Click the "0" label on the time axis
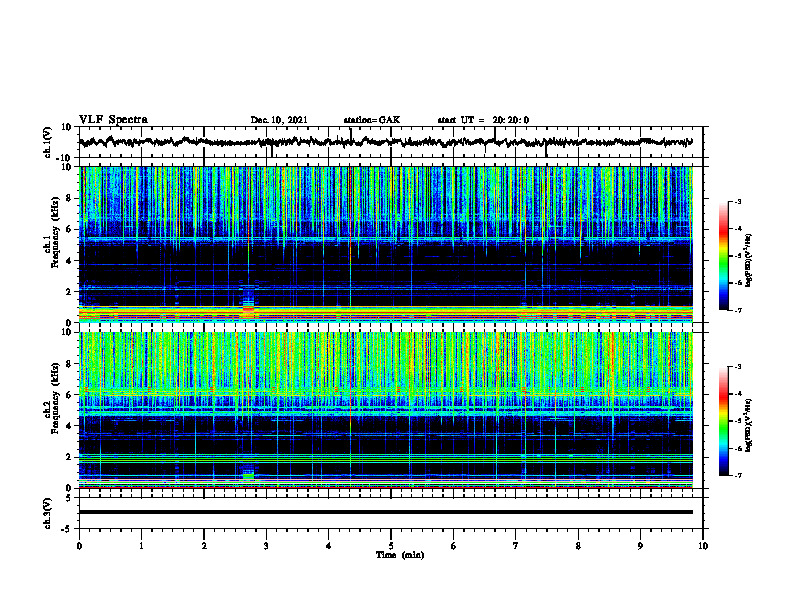 tap(79, 546)
